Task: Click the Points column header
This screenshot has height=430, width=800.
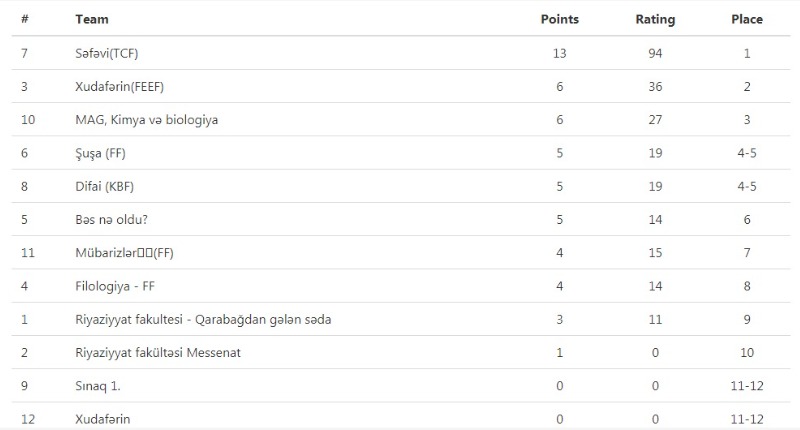Action: [x=559, y=19]
